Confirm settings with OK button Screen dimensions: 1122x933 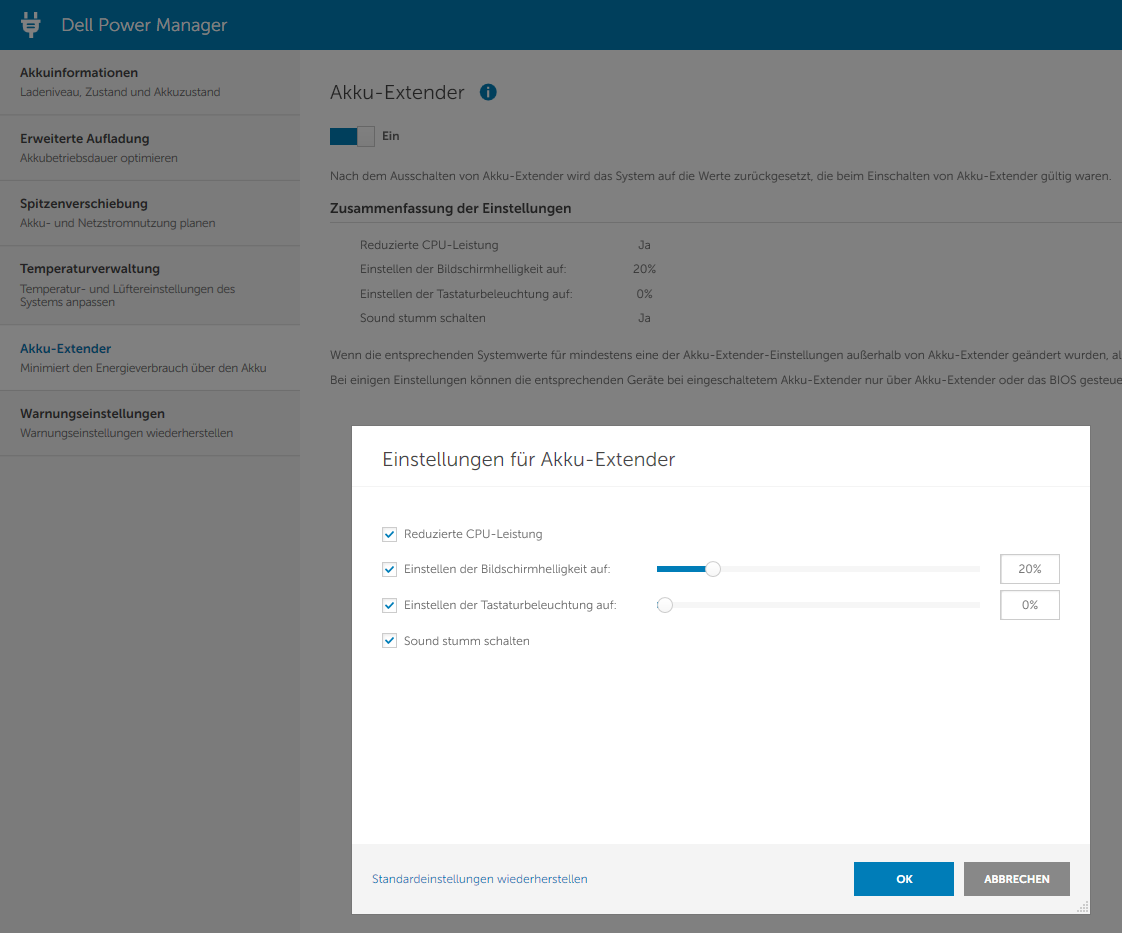point(903,879)
